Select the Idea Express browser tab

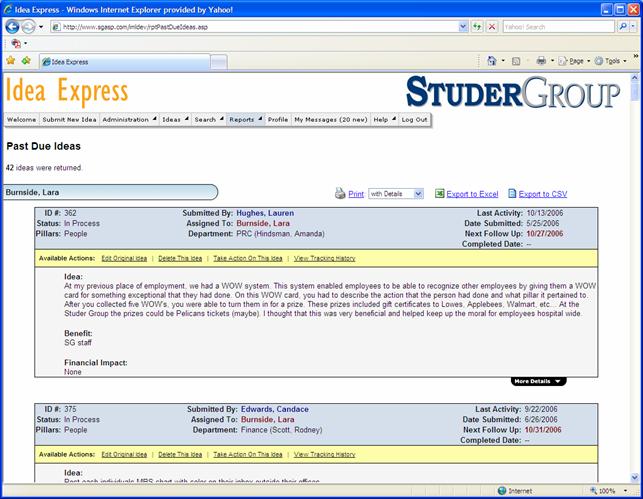tap(125, 62)
